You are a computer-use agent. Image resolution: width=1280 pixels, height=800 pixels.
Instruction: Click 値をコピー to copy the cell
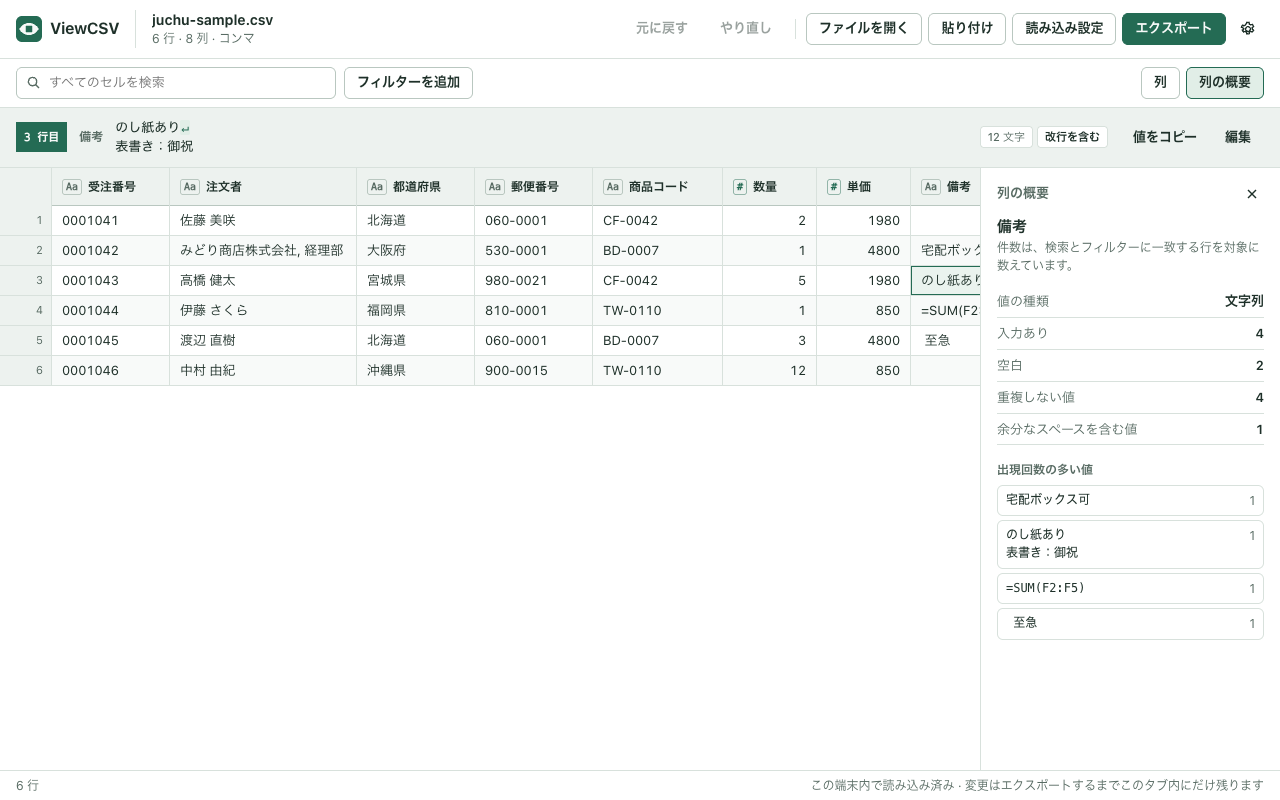pyautogui.click(x=1165, y=137)
